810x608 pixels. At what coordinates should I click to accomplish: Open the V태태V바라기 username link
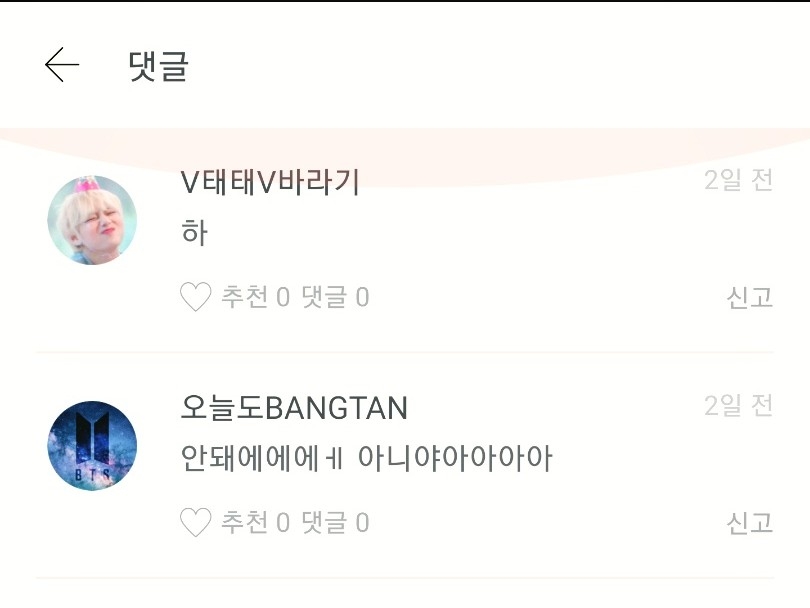pyautogui.click(x=270, y=182)
